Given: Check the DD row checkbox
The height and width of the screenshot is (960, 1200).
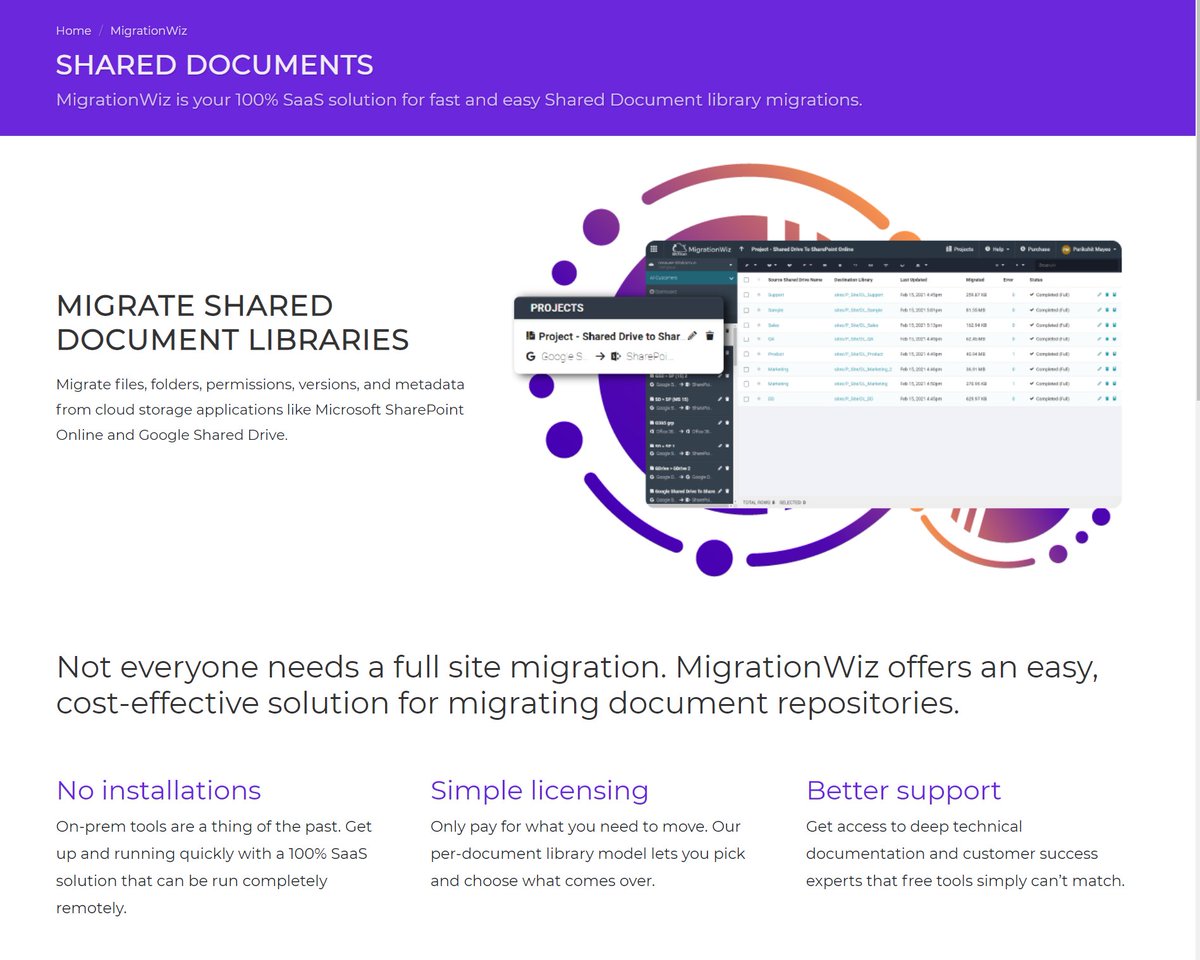Looking at the screenshot, I should 746,398.
